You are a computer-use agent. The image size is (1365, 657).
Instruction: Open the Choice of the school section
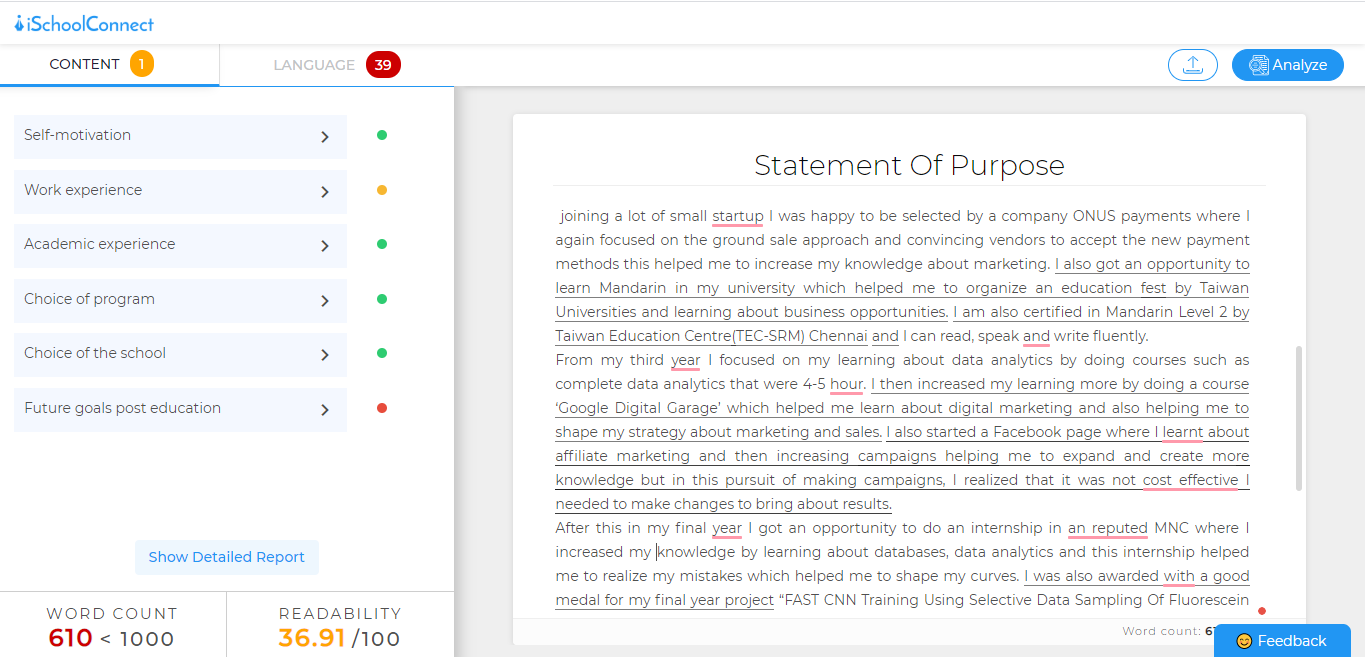click(180, 354)
